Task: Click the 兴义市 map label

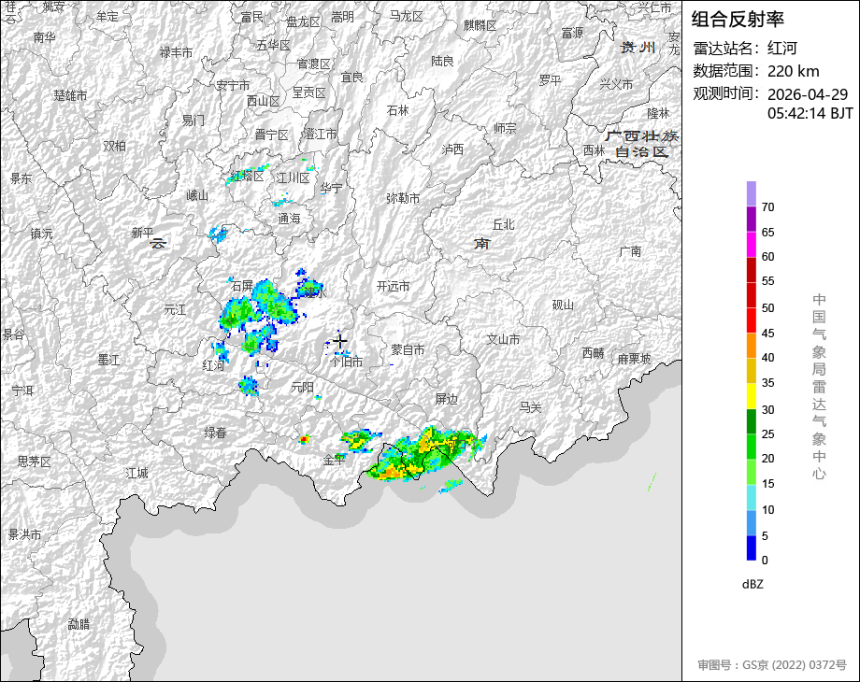Action: tap(616, 84)
